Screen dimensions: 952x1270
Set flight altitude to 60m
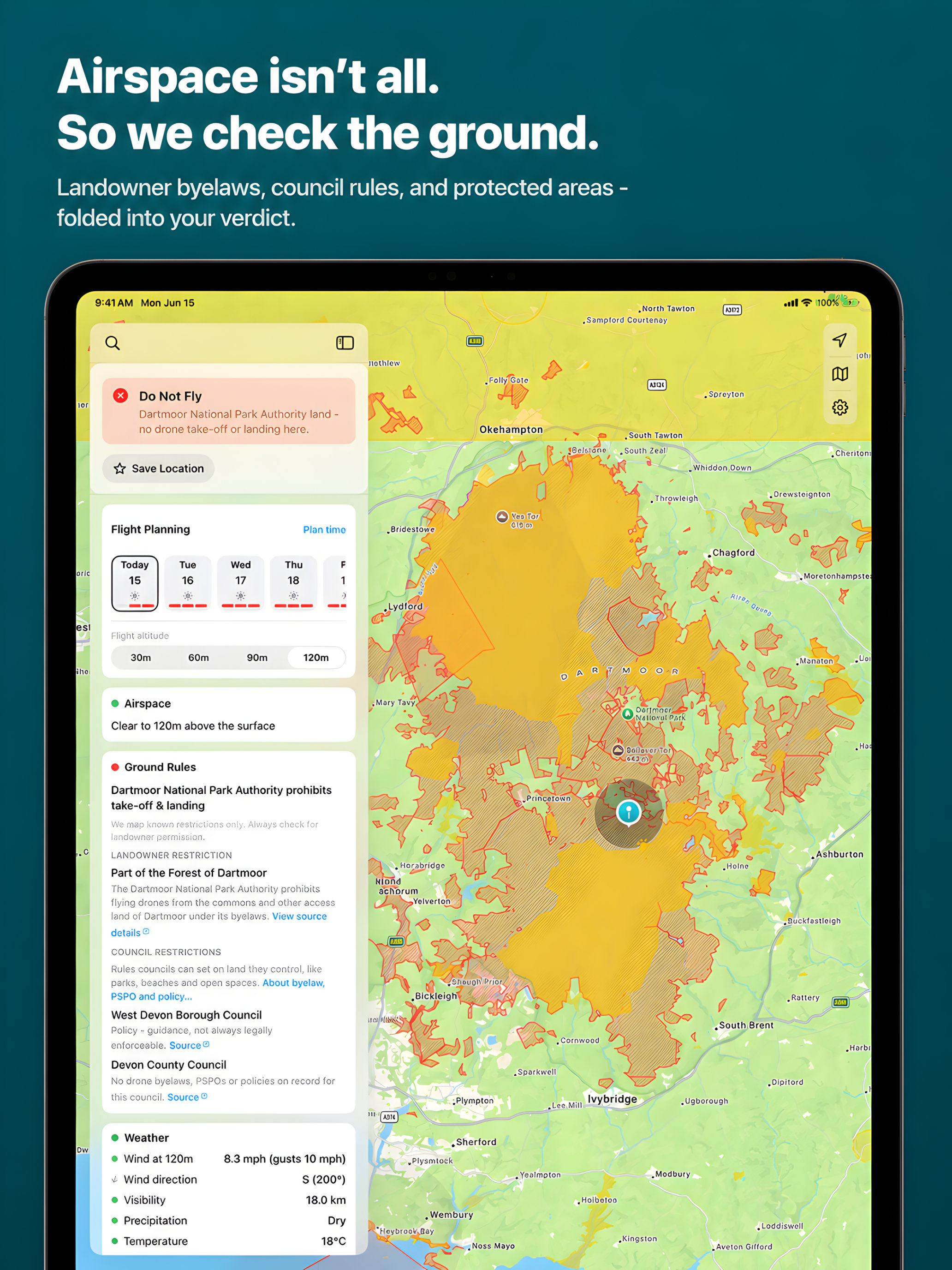point(198,658)
